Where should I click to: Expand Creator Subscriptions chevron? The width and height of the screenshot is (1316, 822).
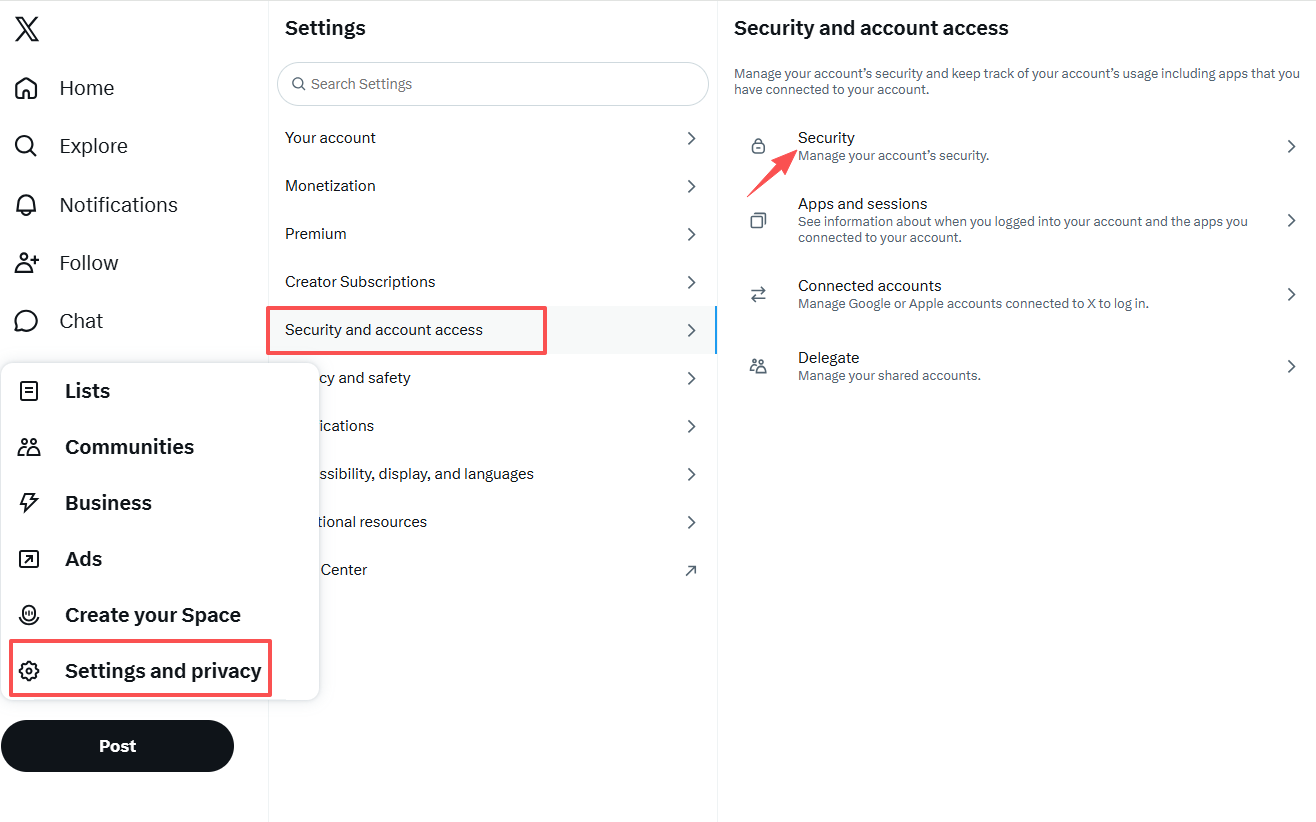[691, 282]
